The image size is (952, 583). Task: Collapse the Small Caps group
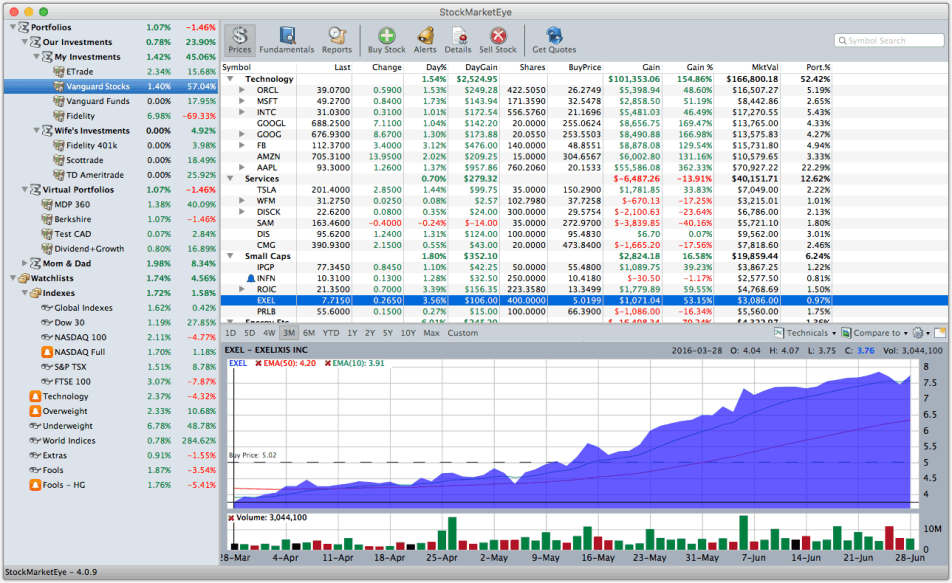[x=230, y=256]
